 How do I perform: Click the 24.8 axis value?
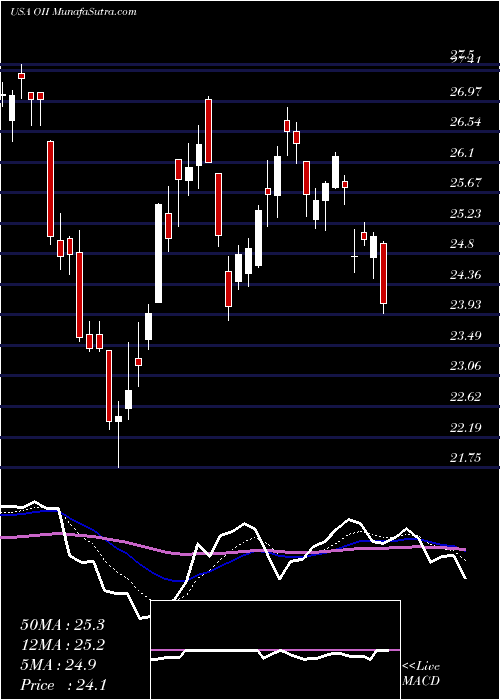[461, 244]
